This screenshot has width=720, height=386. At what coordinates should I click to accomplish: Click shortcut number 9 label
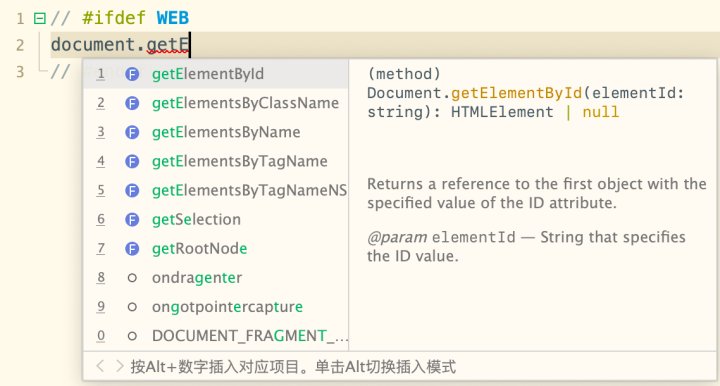click(101, 307)
